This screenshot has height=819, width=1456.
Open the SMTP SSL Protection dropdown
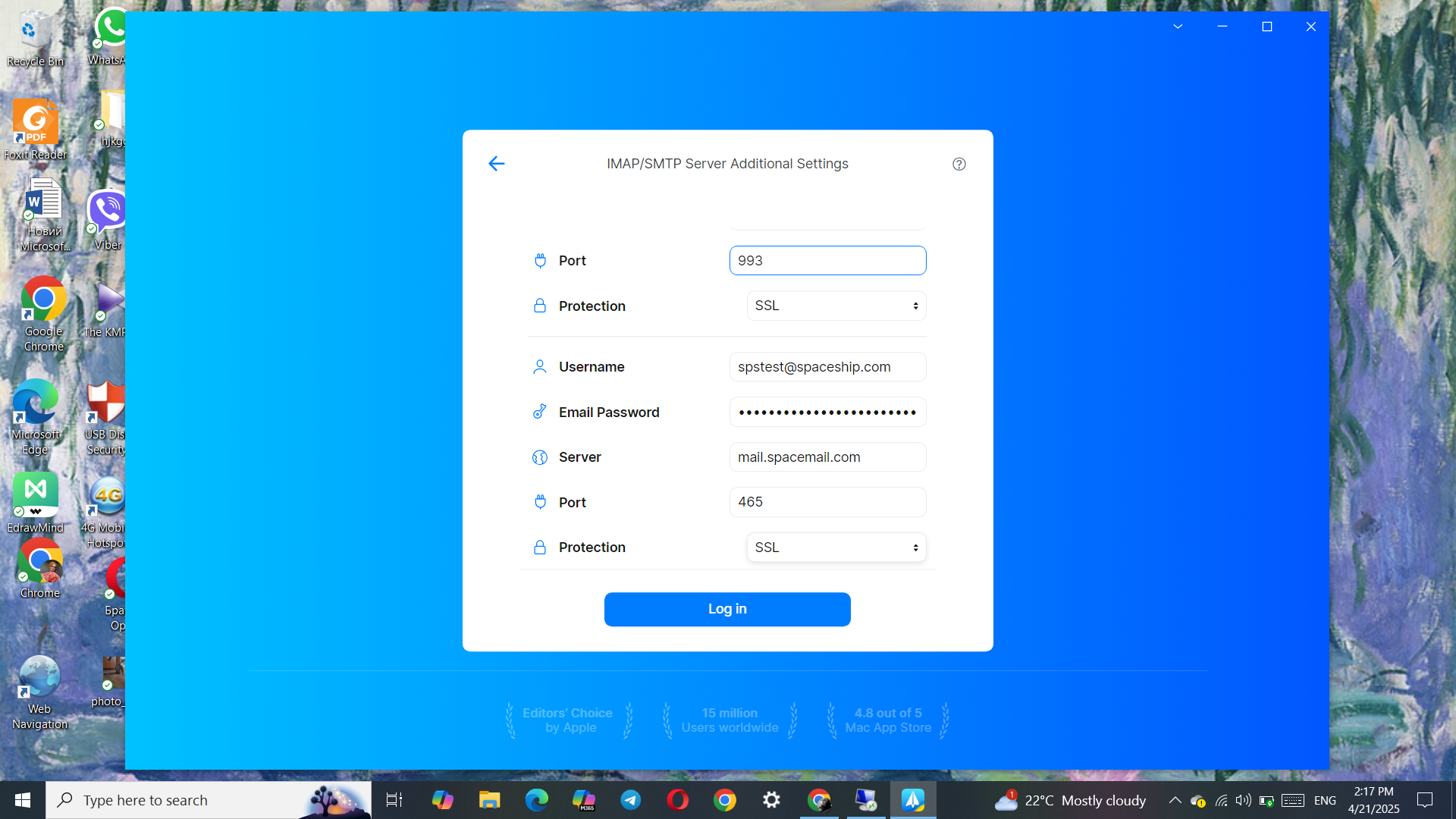[x=836, y=547]
